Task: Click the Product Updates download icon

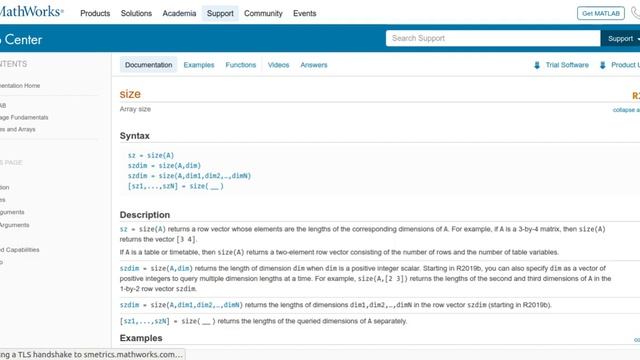Action: coord(602,65)
